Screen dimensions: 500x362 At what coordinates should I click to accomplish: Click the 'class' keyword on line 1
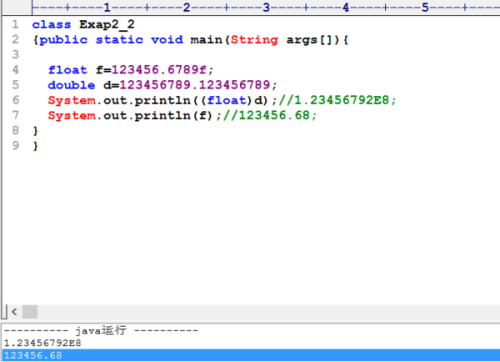[51, 25]
